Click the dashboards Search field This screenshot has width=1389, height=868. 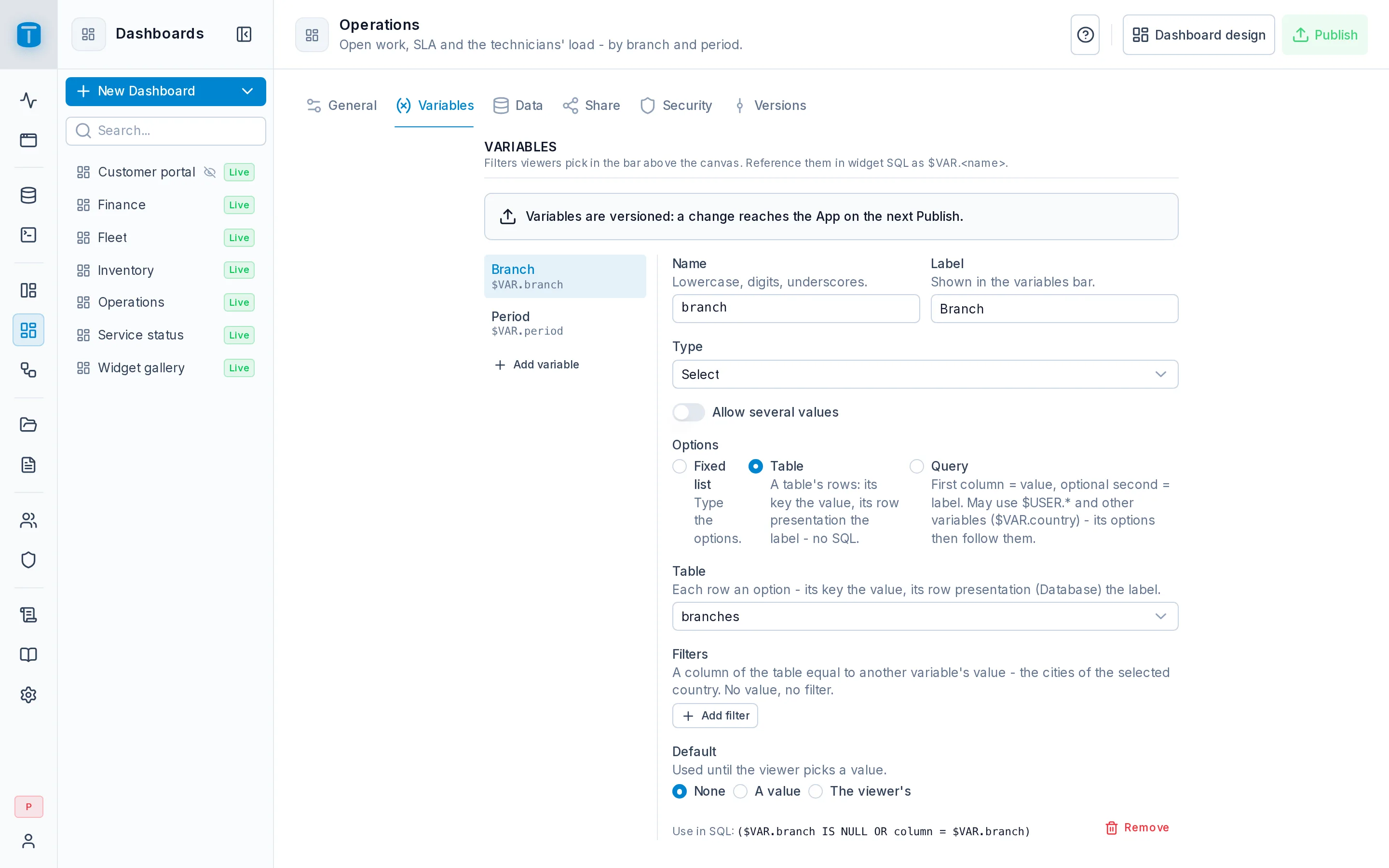(x=166, y=131)
